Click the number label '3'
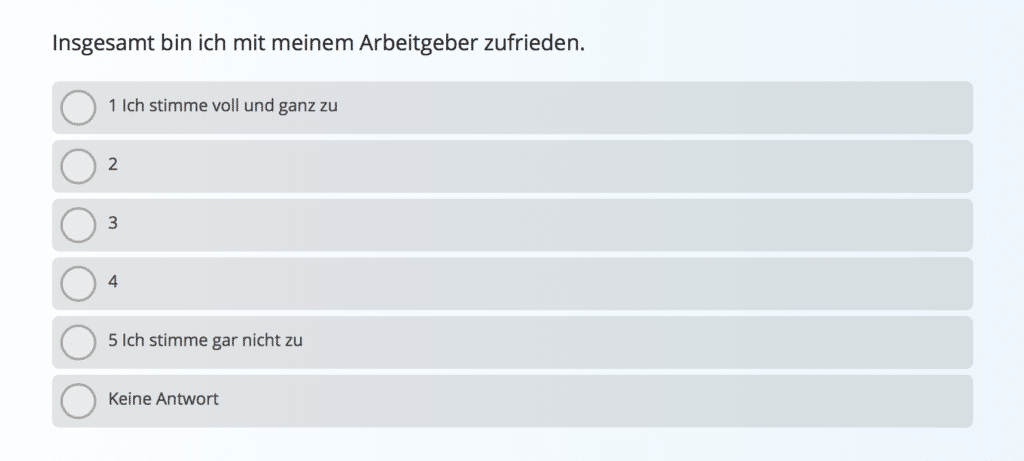The height and width of the screenshot is (461, 1024). pyautogui.click(x=113, y=224)
